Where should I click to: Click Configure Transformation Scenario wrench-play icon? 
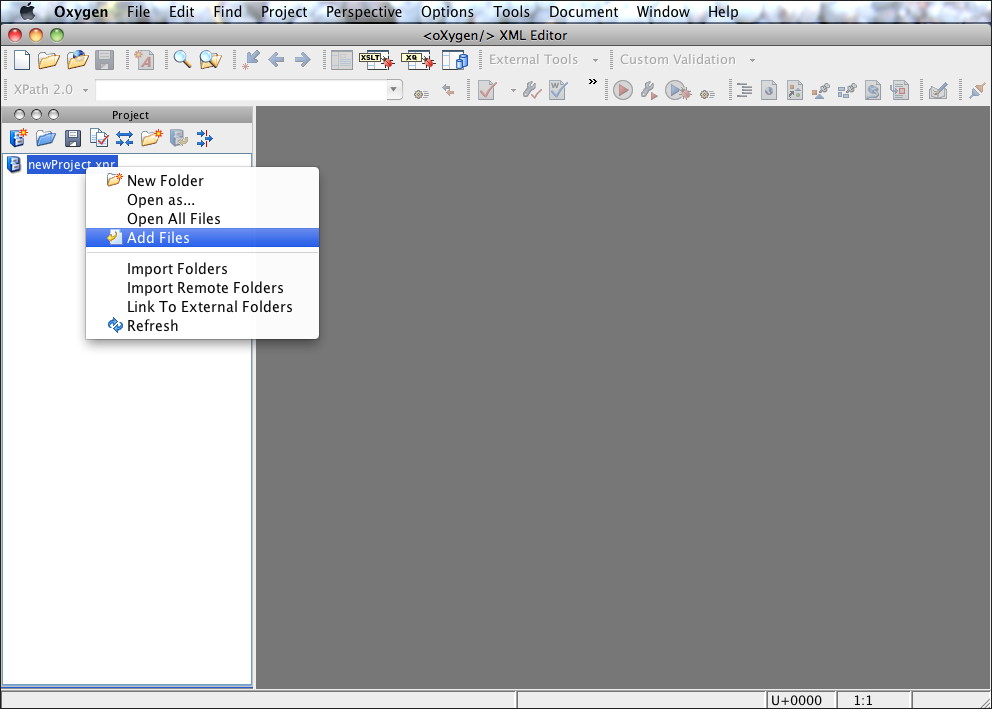pyautogui.click(x=649, y=90)
